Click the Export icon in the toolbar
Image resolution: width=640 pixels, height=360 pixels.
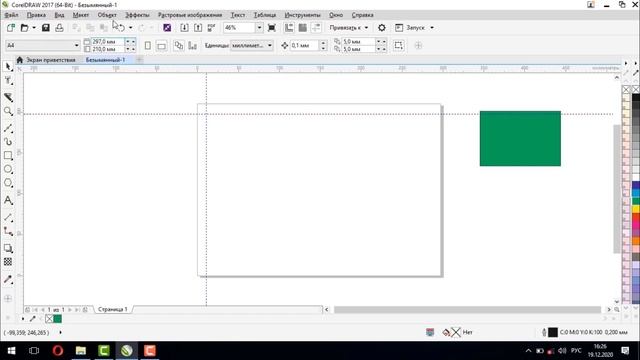pyautogui.click(x=198, y=28)
